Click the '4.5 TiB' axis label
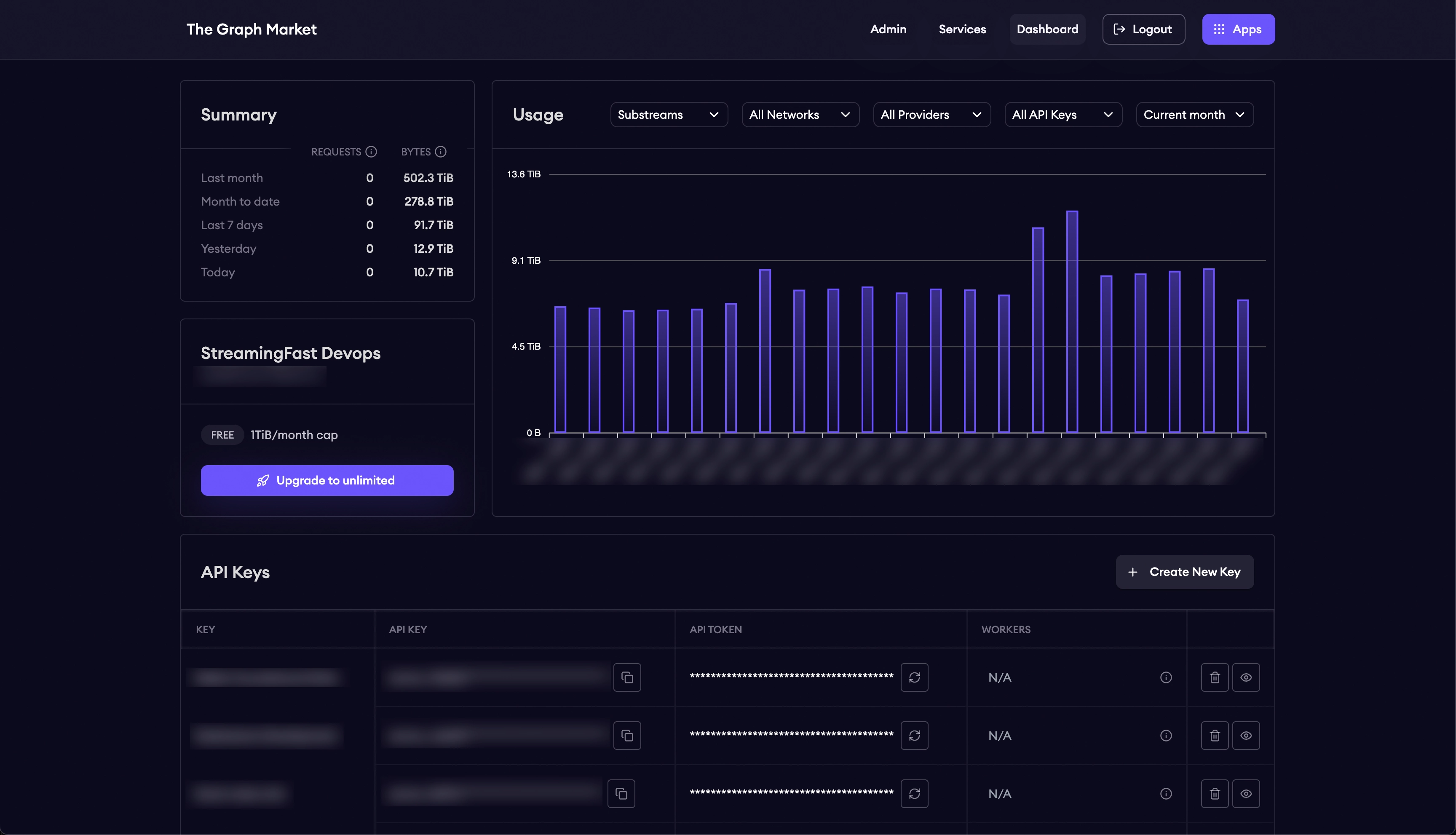Screen dimensions: 1456x835 (526, 346)
